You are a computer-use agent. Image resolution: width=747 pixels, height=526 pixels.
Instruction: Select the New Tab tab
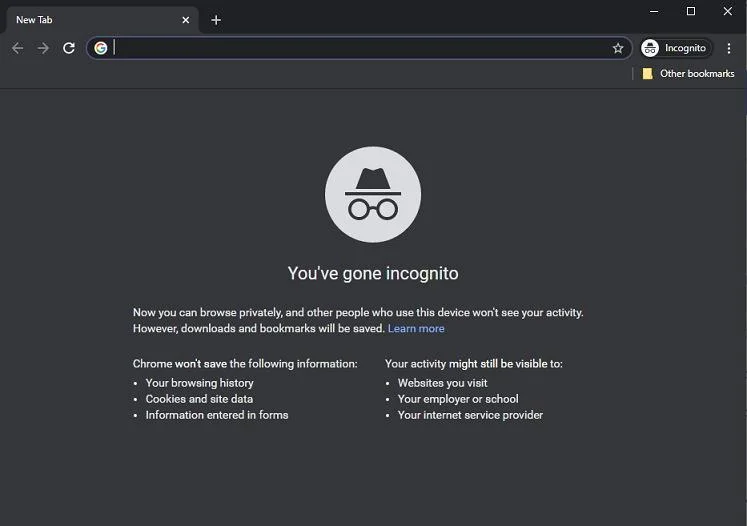pos(102,20)
